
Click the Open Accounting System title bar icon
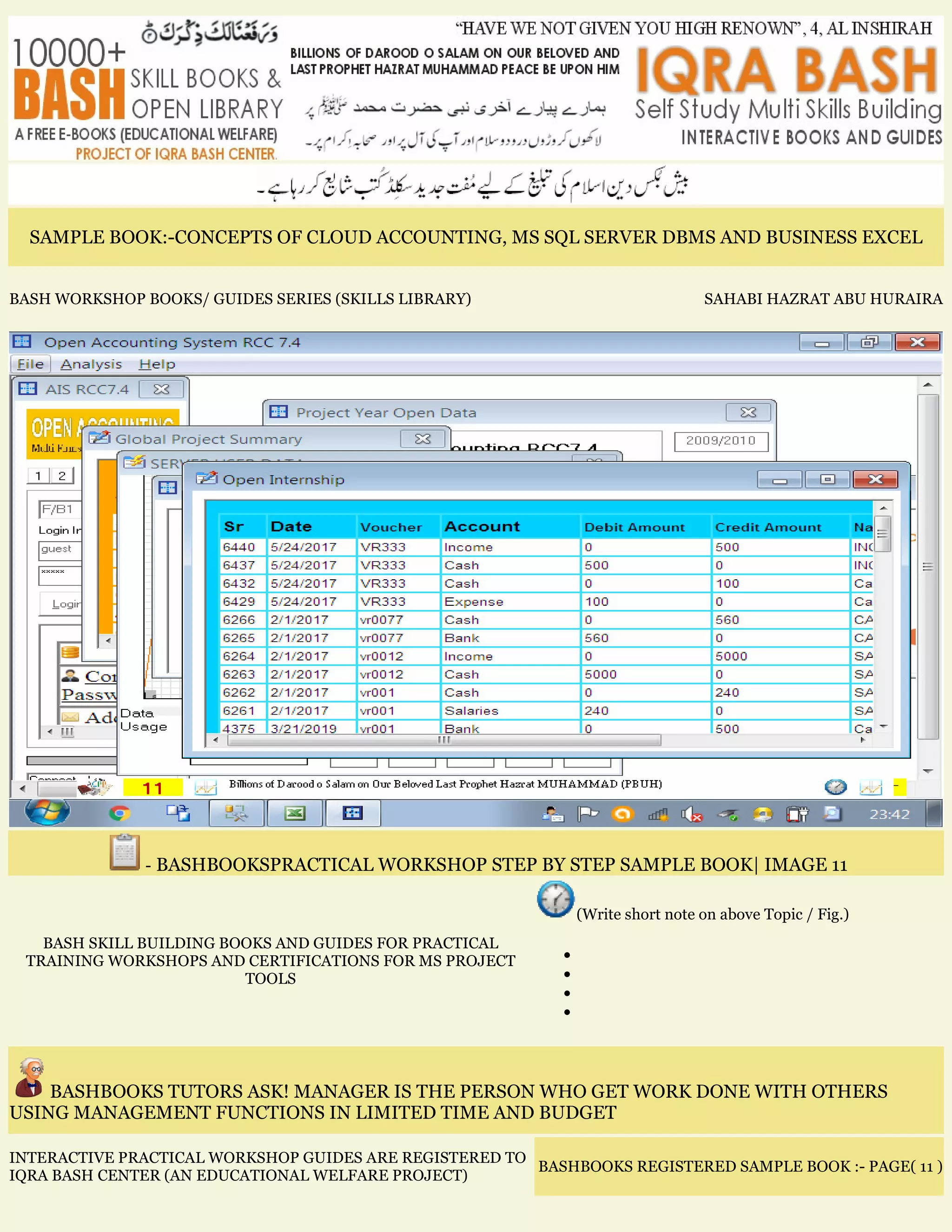click(22, 342)
